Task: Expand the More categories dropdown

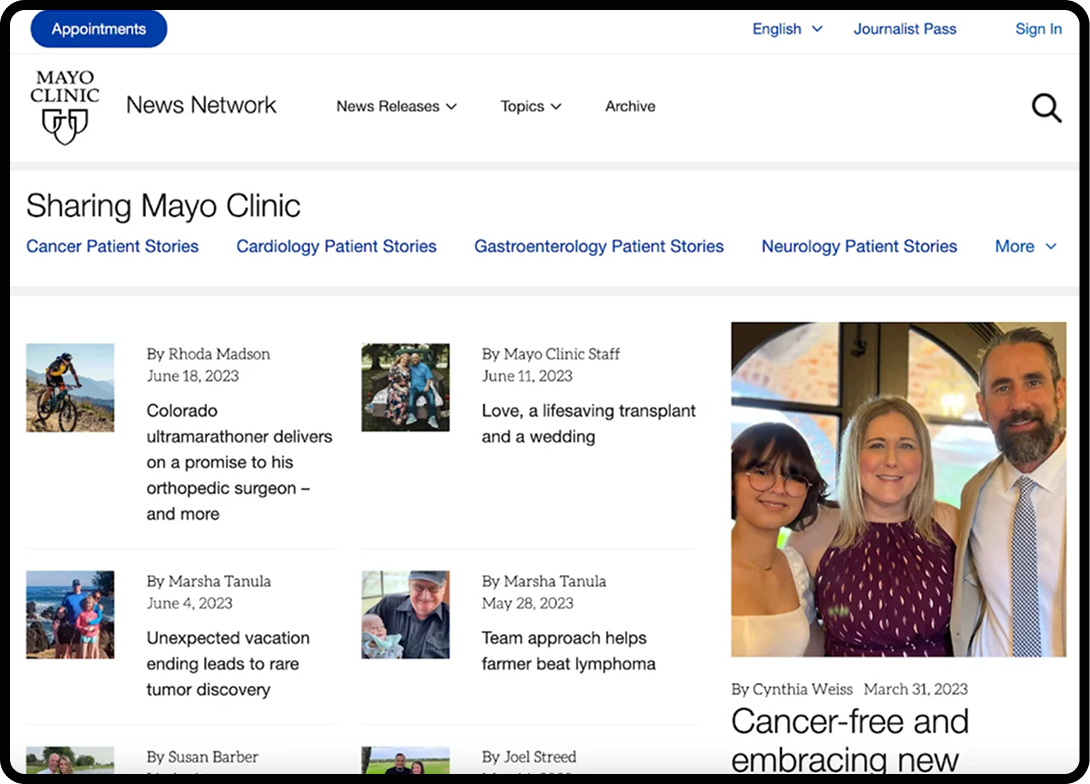Action: [1026, 246]
